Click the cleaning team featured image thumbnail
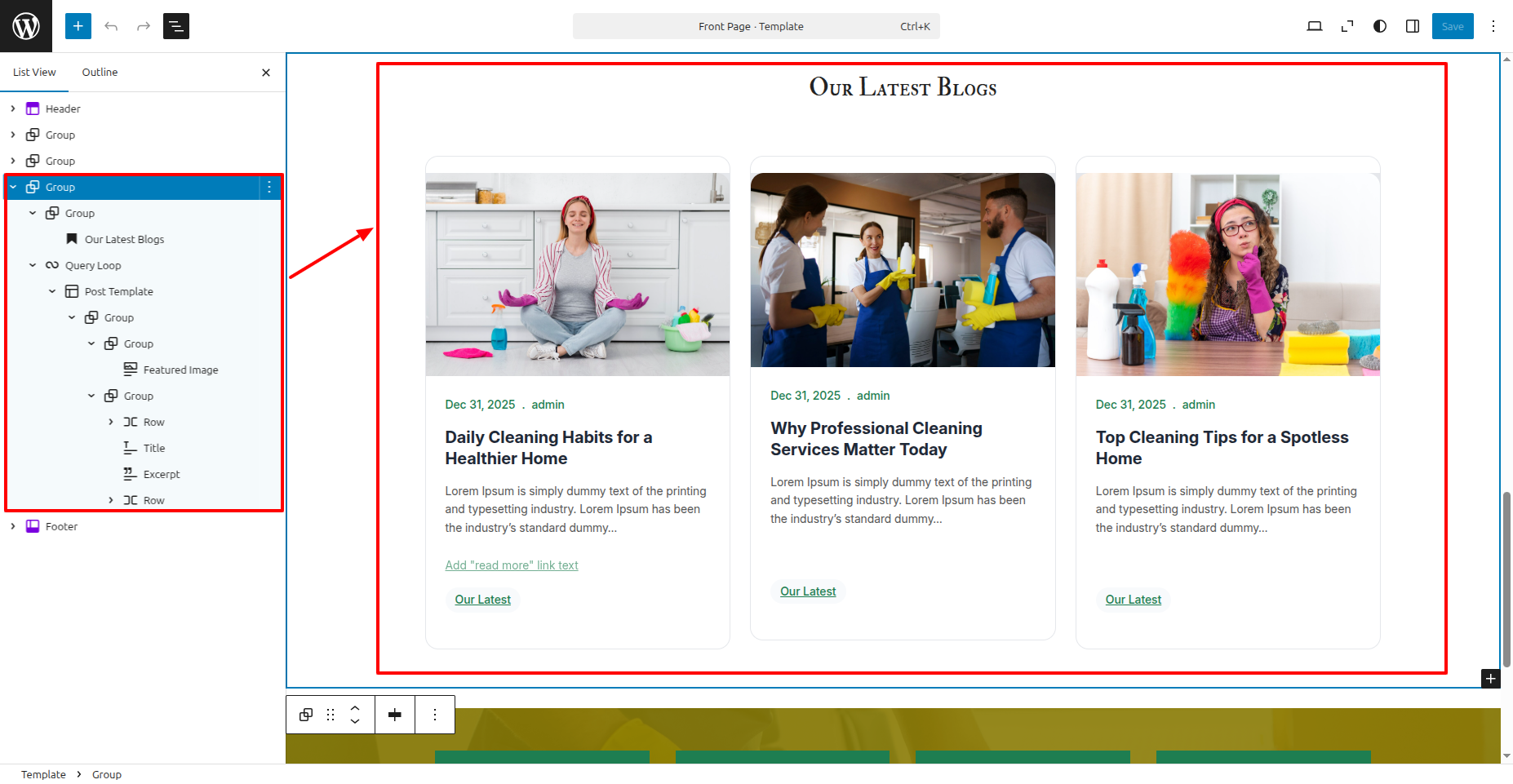Viewport: 1513px width, 784px height. click(903, 270)
